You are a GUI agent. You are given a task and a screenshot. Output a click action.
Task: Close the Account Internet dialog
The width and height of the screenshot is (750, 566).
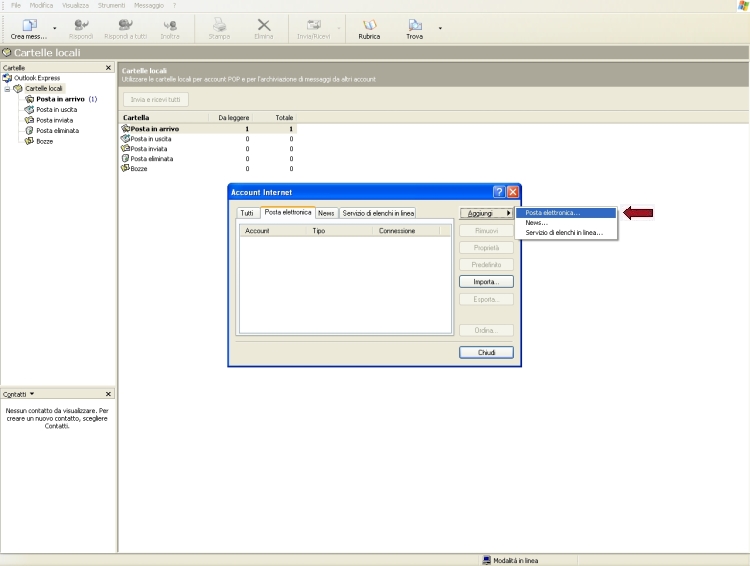pyautogui.click(x=513, y=192)
